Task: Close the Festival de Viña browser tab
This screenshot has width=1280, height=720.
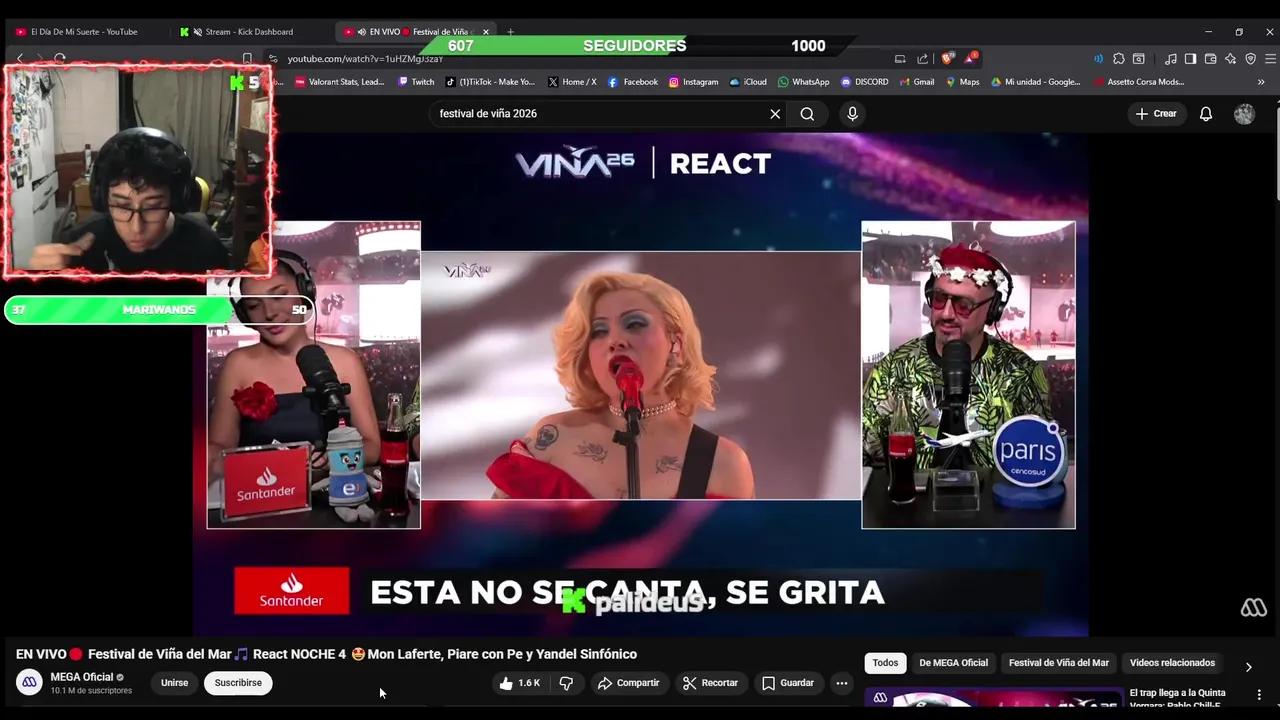Action: coord(486,32)
